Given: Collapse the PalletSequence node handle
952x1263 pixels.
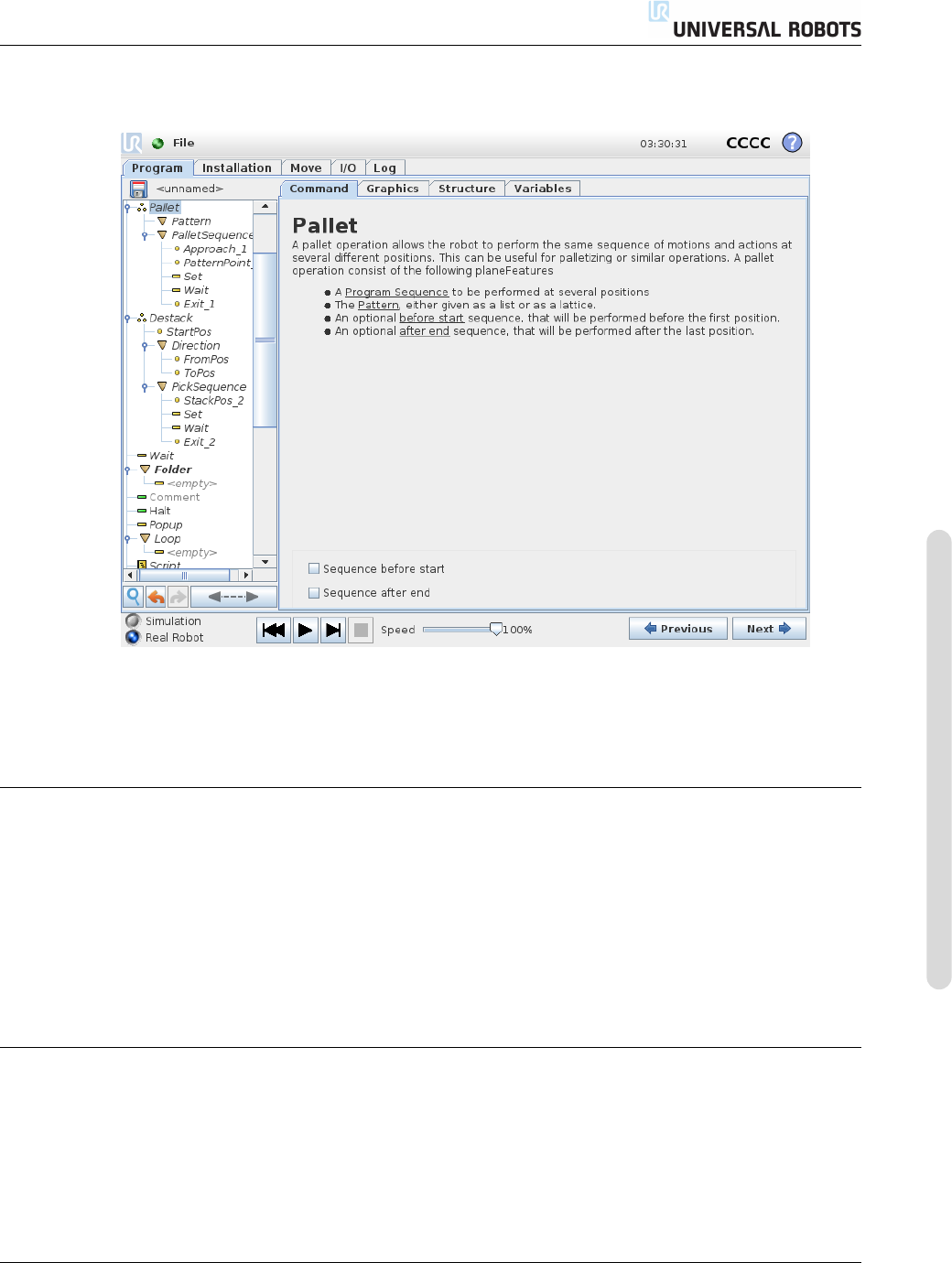Looking at the screenshot, I should (145, 235).
